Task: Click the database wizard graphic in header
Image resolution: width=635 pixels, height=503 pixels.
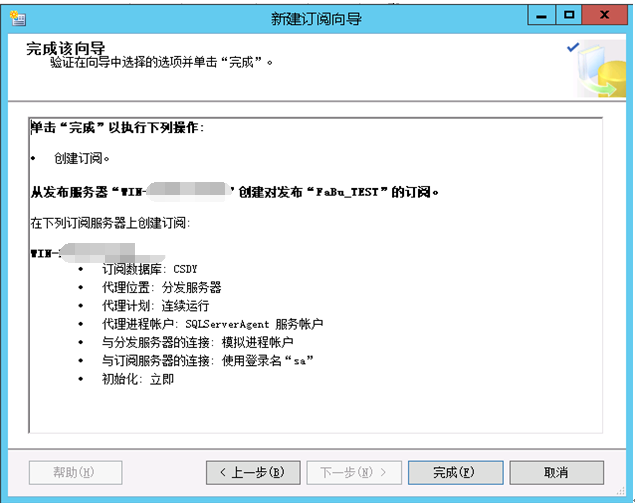Action: [x=601, y=68]
